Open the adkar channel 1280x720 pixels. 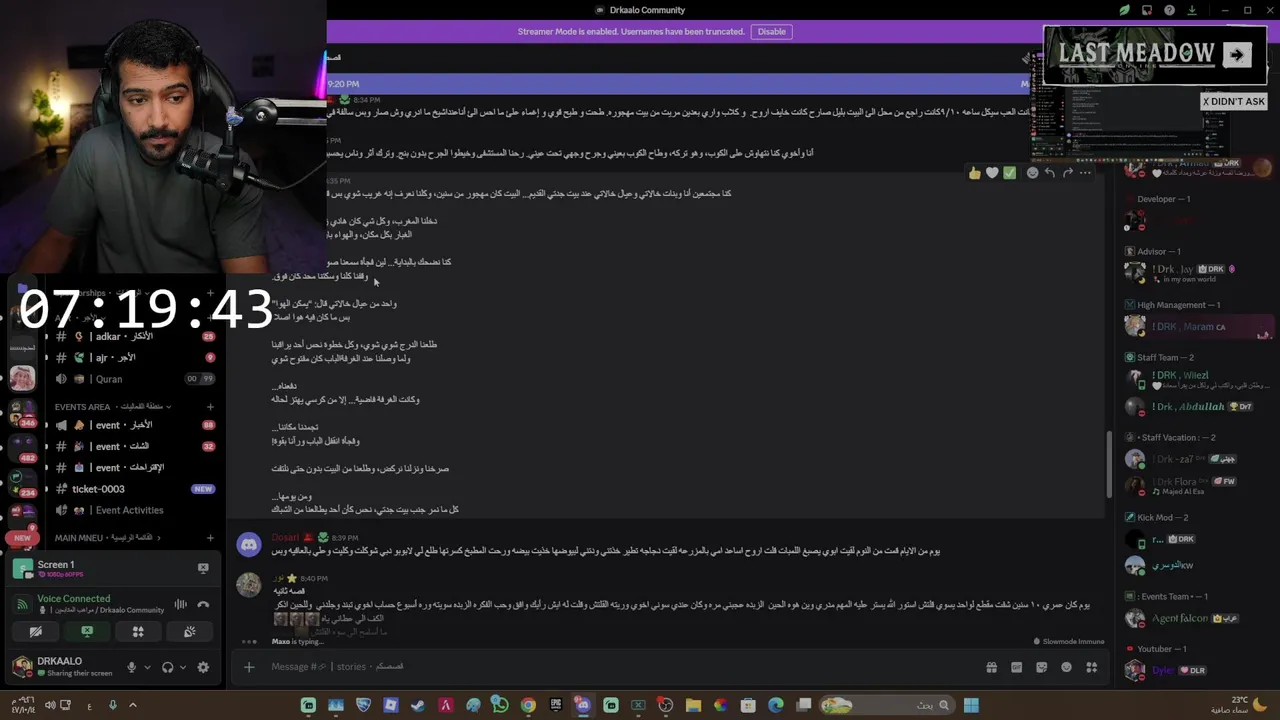pos(135,336)
